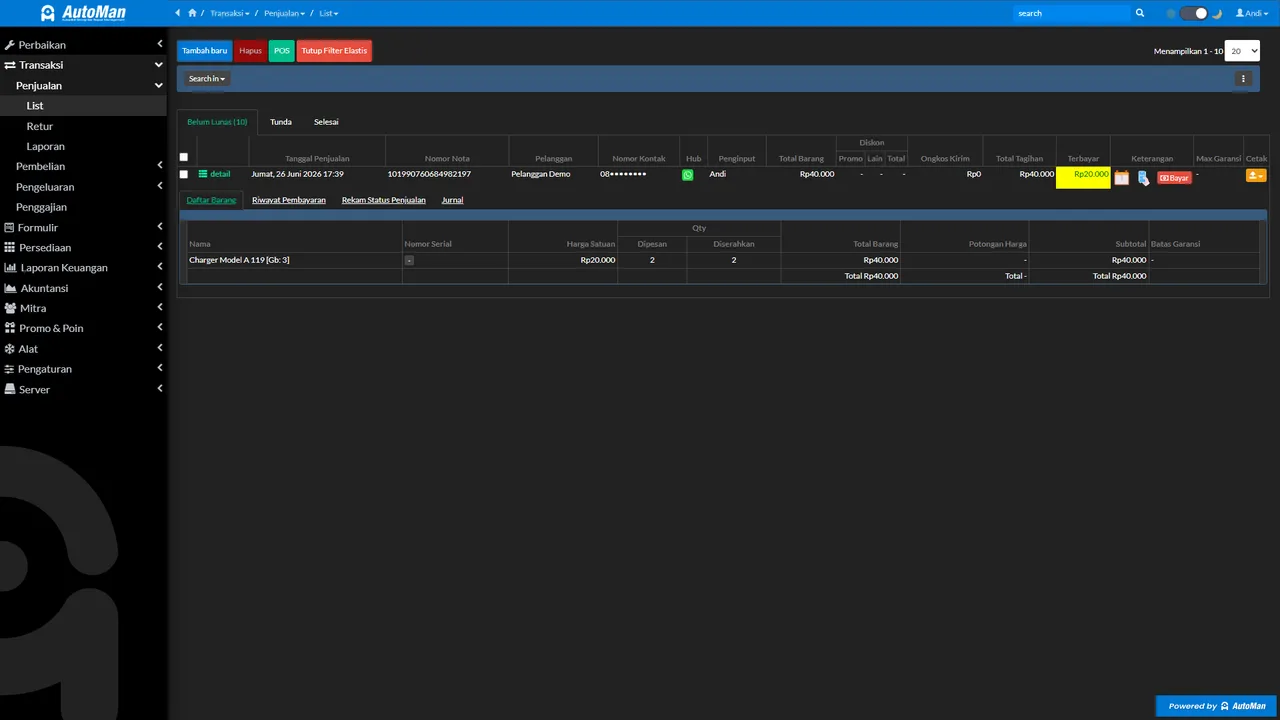Screen dimensions: 1280x720
Task: Click the document icon next to Bayar
Action: coord(1143,178)
